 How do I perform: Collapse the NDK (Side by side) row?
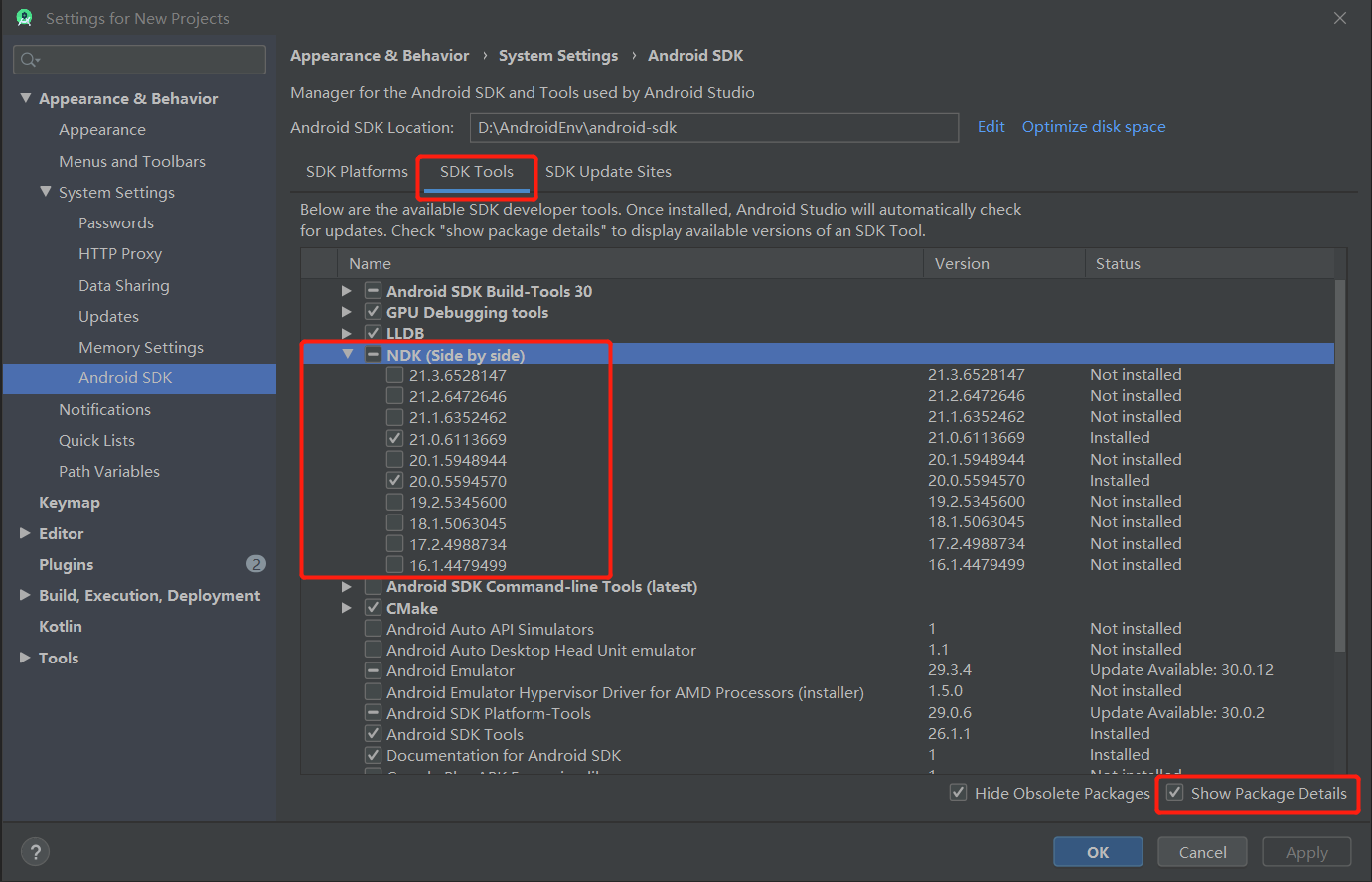click(347, 354)
